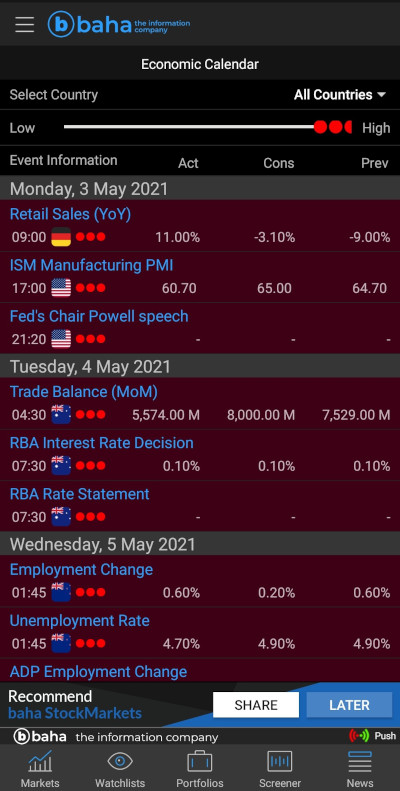
Task: Set importance slider at the red dots
Action: pos(333,127)
